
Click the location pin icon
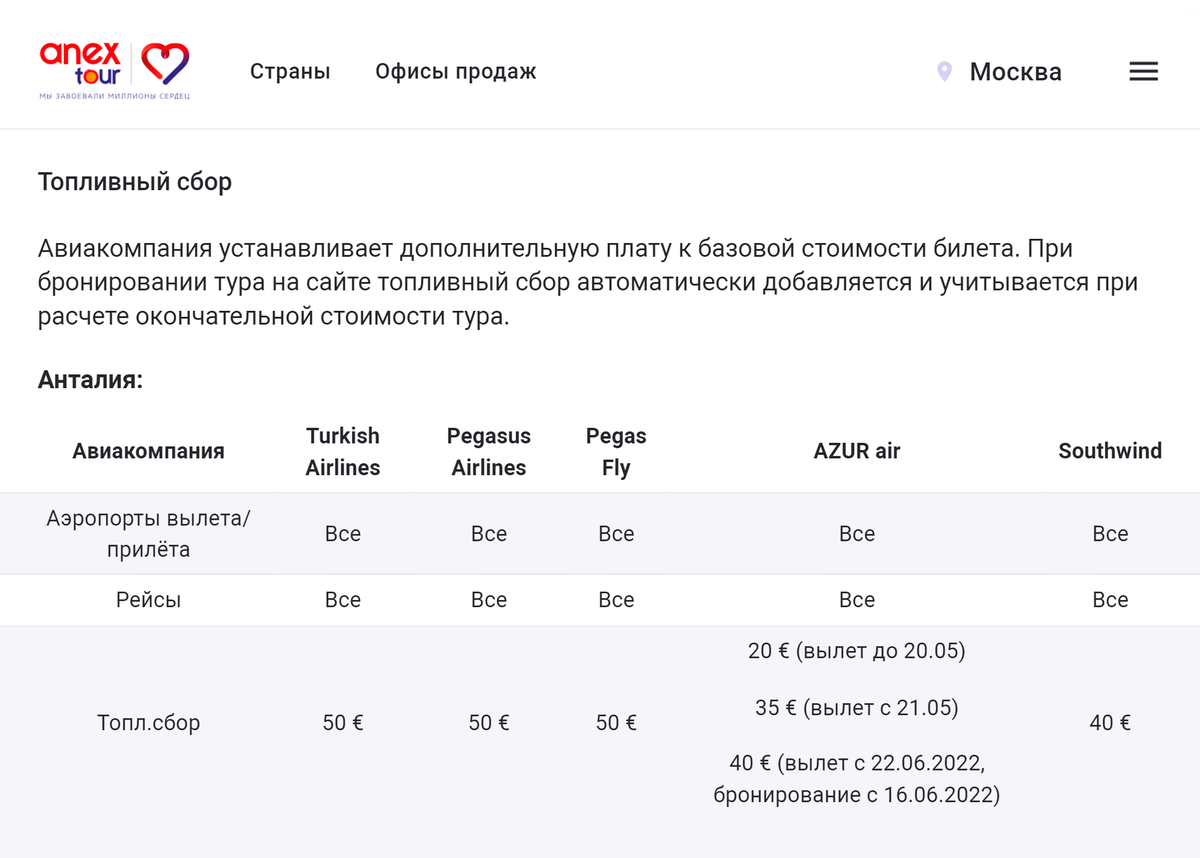[944, 72]
